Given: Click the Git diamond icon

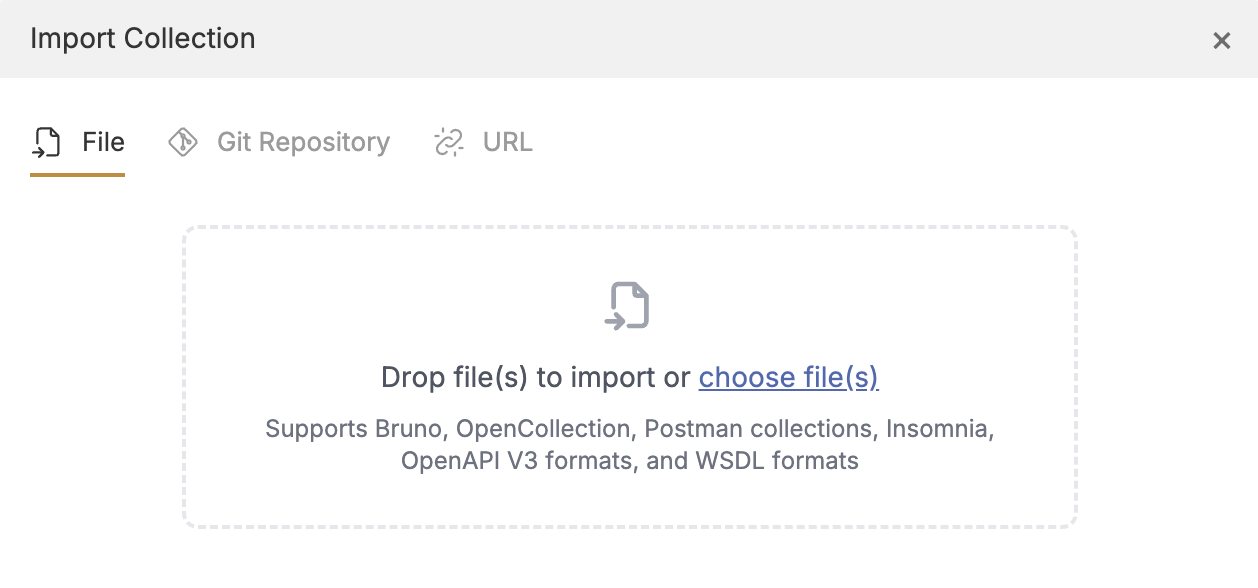Looking at the screenshot, I should coord(183,142).
